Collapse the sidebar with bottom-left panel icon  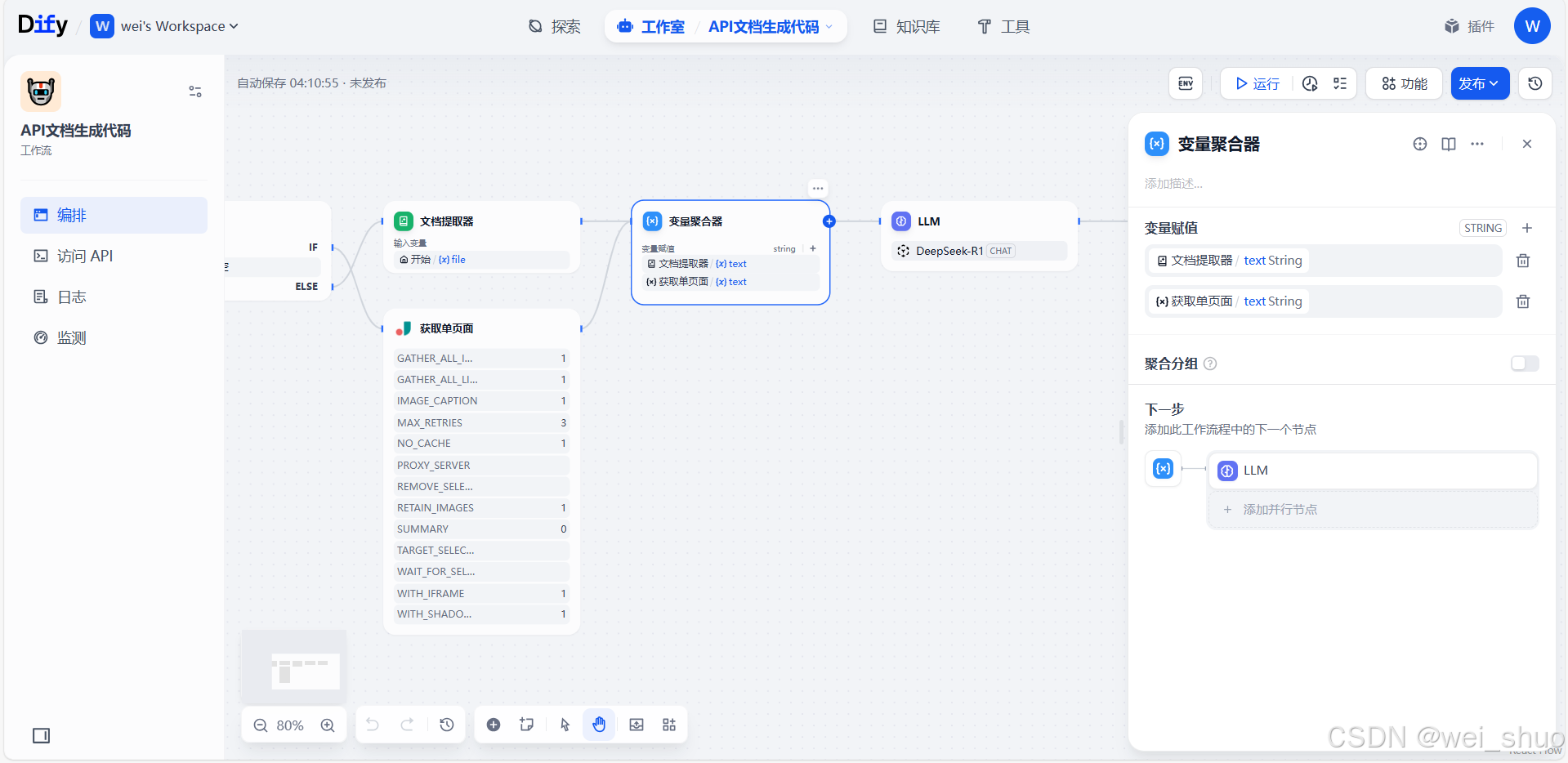click(41, 735)
